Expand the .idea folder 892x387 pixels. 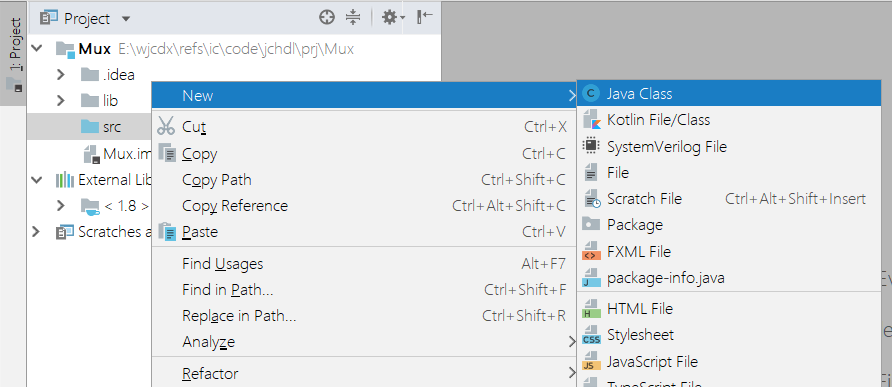point(61,75)
